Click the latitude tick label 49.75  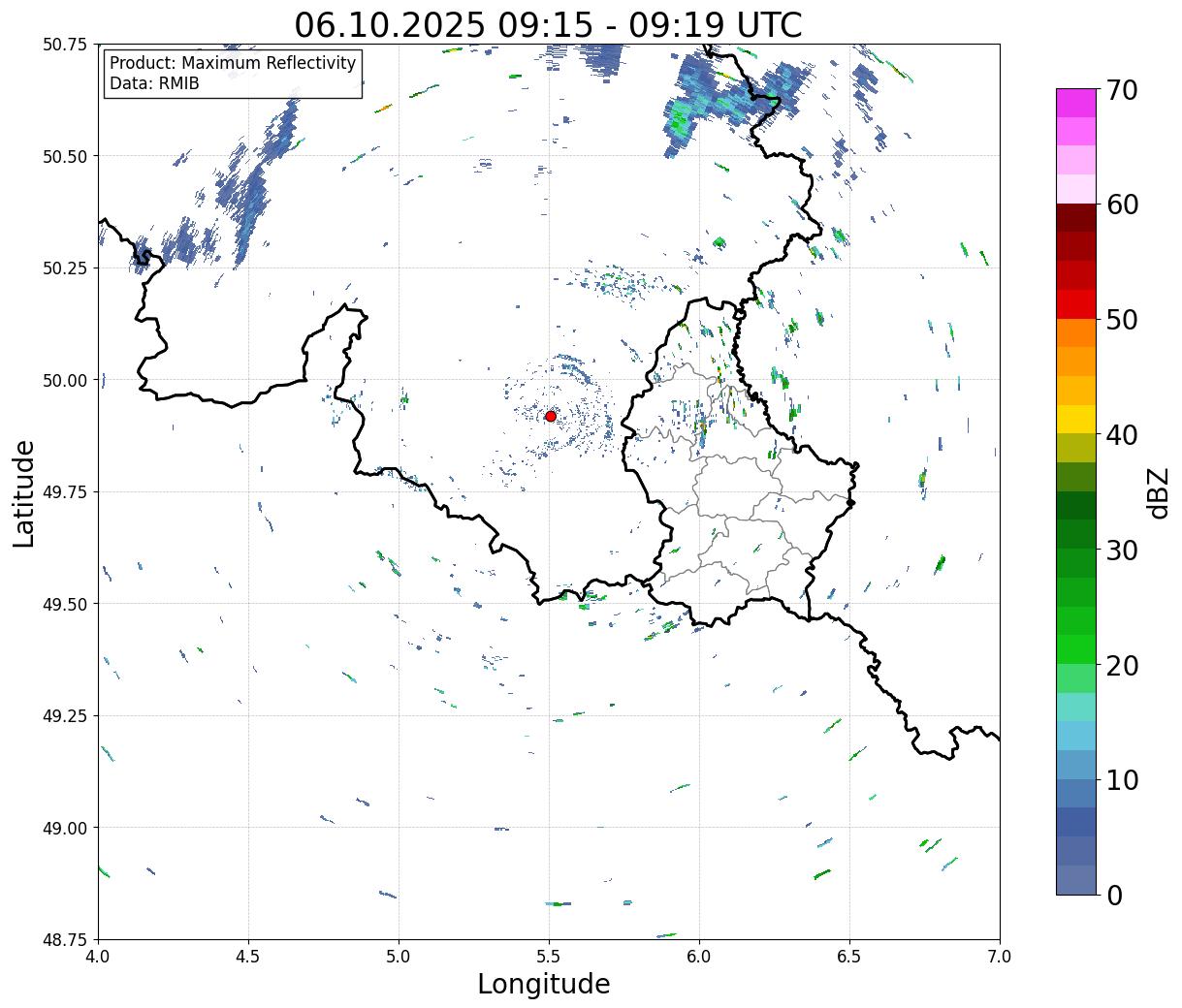click(65, 492)
